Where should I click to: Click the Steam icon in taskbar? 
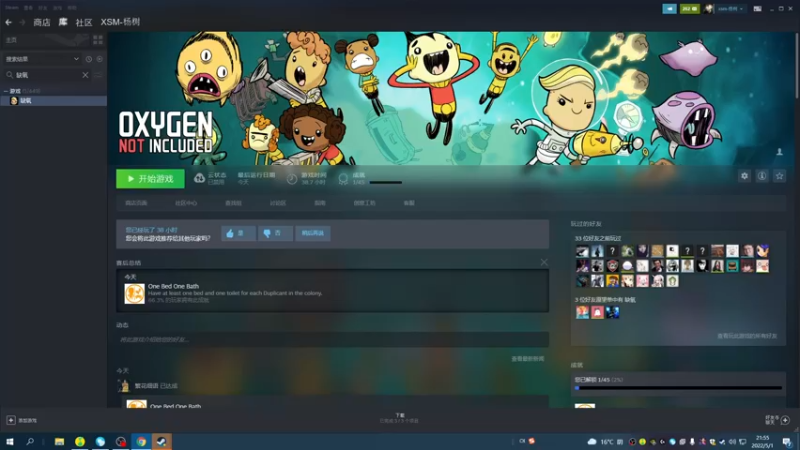point(161,441)
